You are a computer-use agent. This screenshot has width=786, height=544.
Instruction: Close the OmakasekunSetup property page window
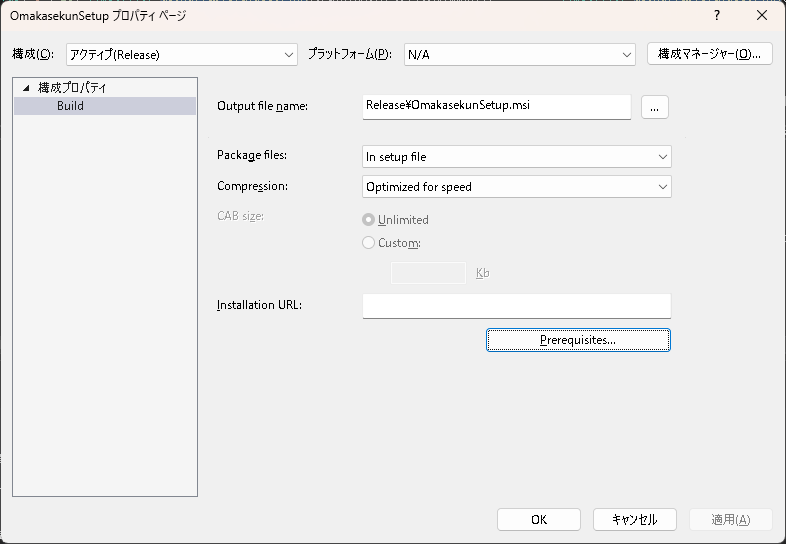[762, 16]
